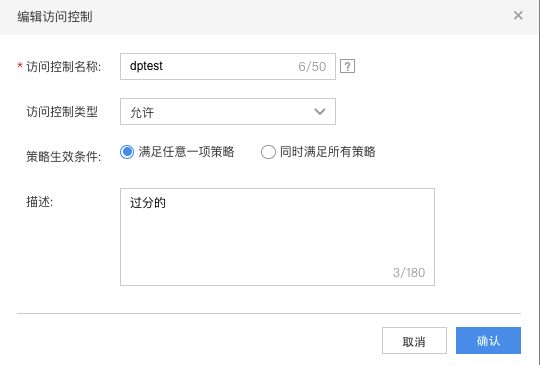Open the 访问控制类型 dropdown showing 允许
The image size is (540, 365).
click(x=228, y=112)
